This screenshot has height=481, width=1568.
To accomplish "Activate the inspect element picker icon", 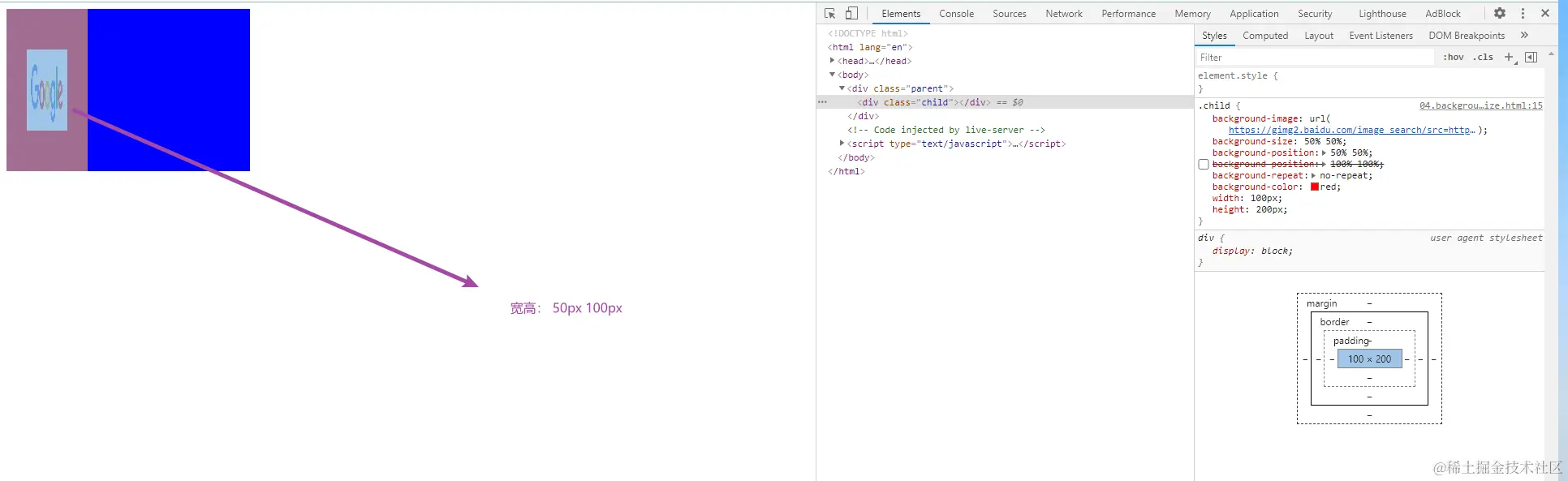I will point(829,13).
